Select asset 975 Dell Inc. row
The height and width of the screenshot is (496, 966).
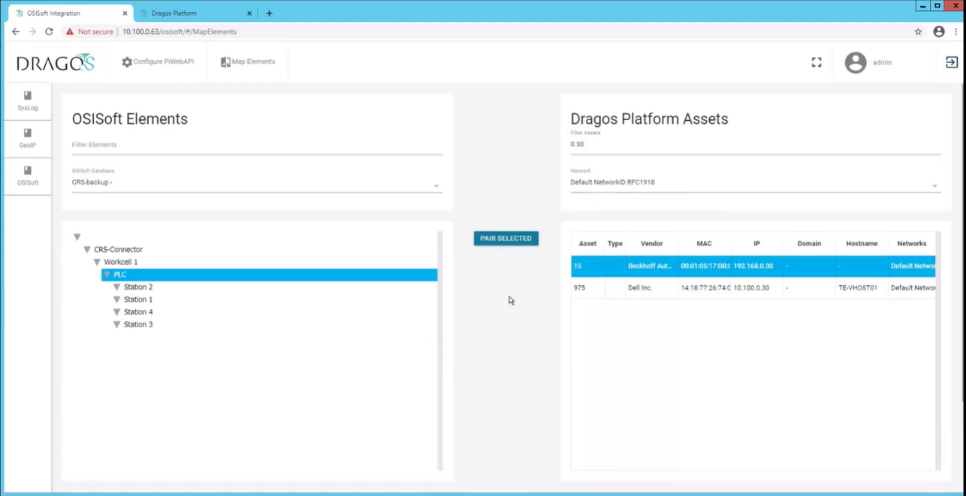click(753, 288)
